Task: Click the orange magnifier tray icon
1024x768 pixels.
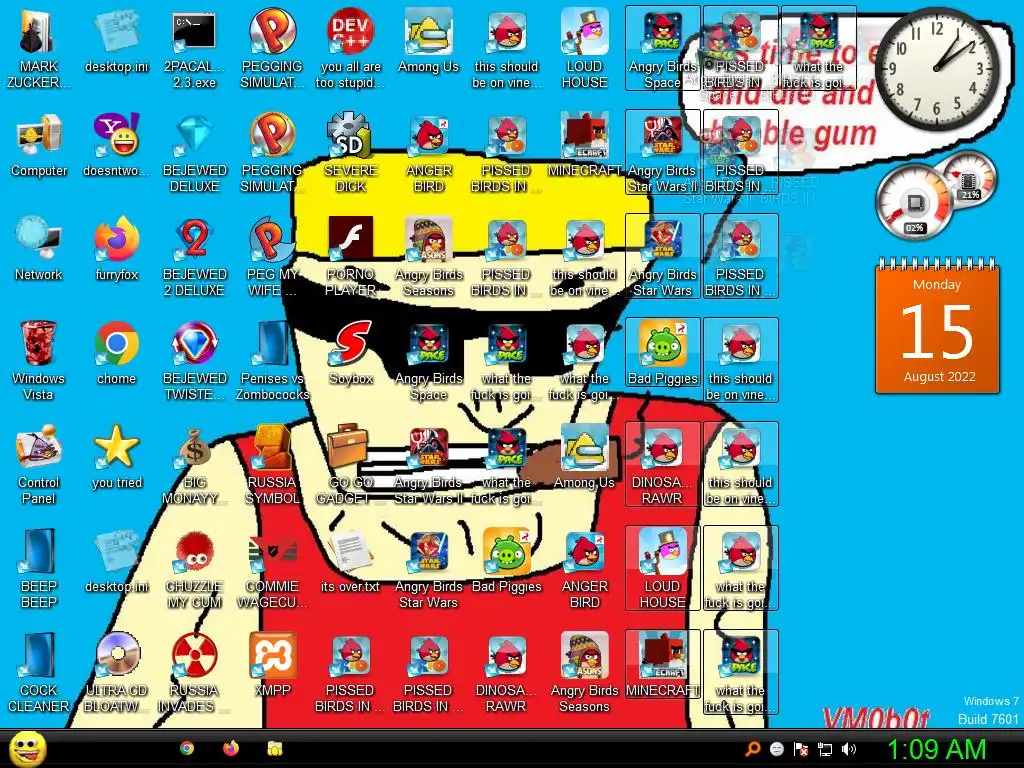Action: (753, 749)
